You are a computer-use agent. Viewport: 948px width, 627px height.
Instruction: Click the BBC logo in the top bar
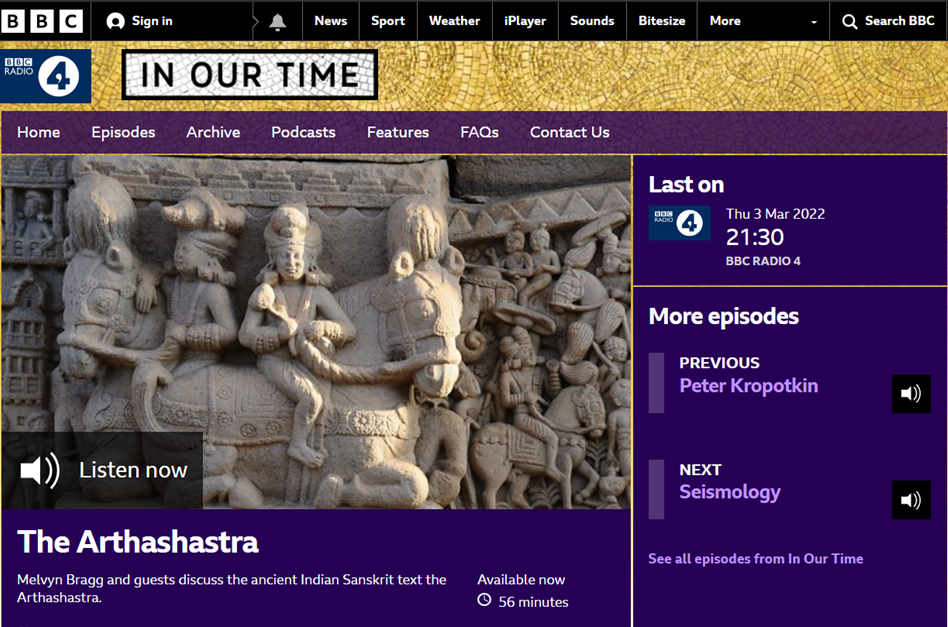click(43, 20)
